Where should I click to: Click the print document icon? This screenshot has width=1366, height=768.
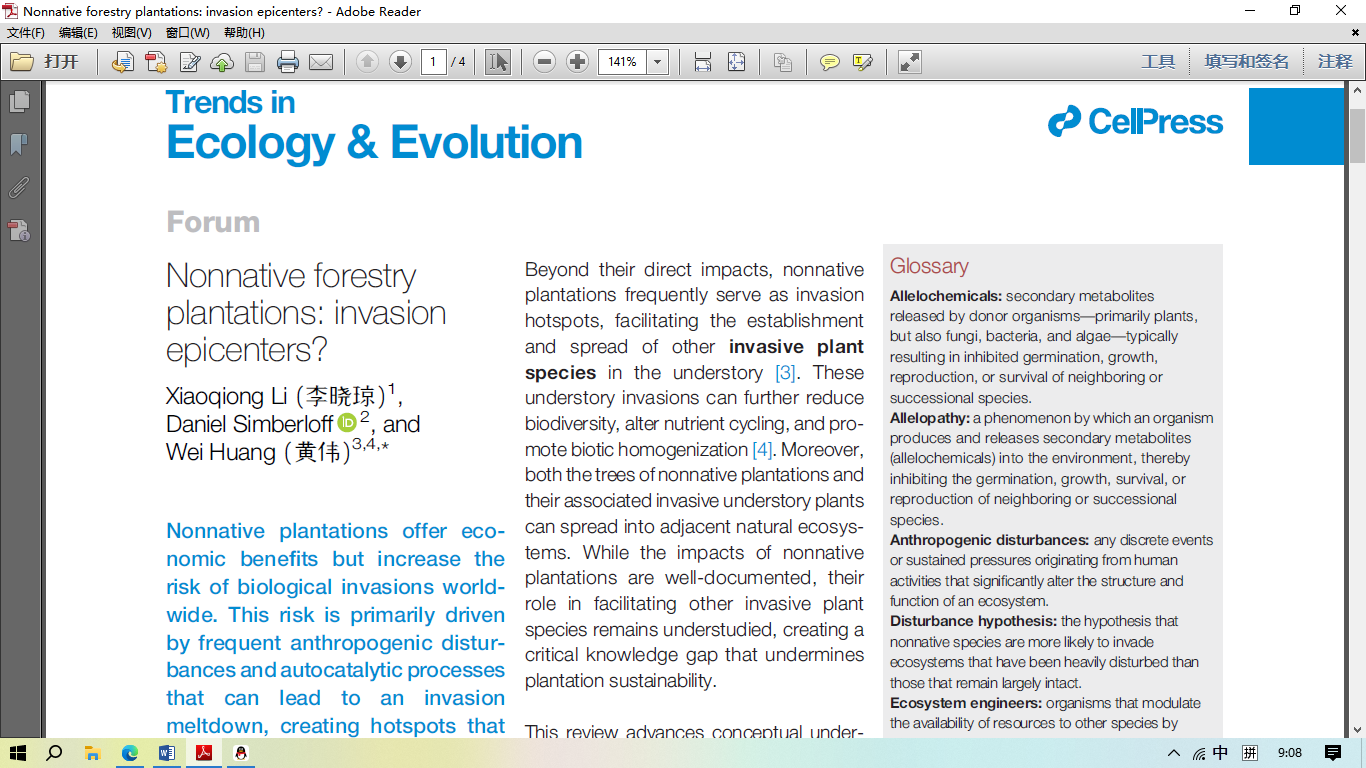(x=288, y=62)
